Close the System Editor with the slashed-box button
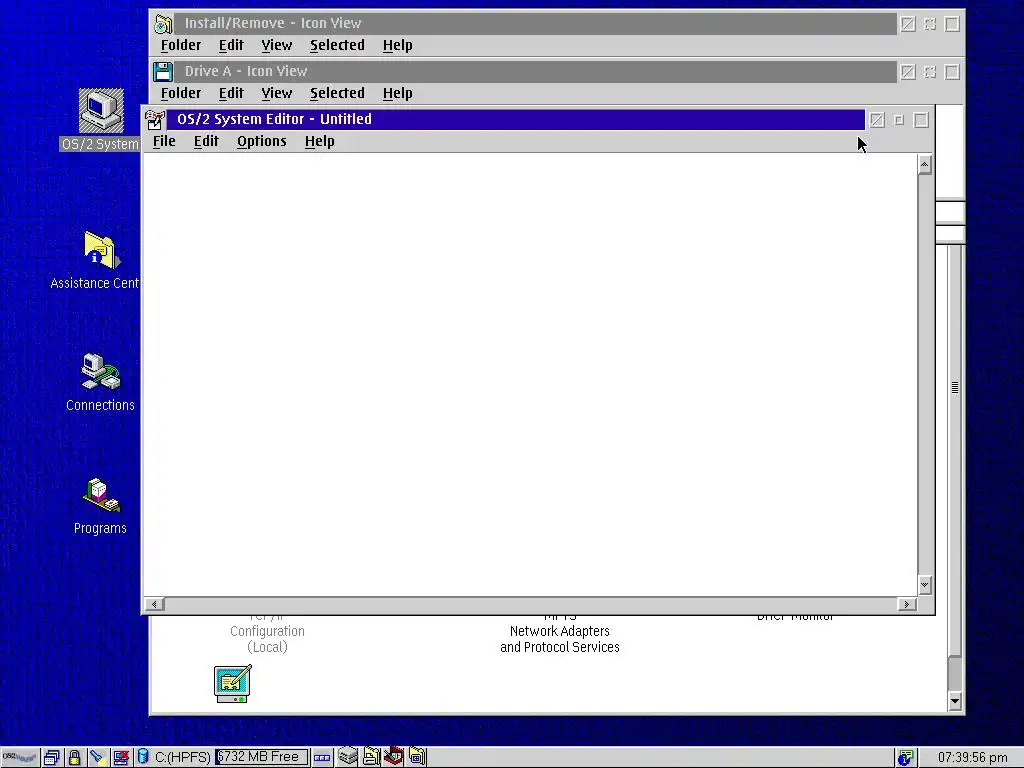1024x768 pixels. tap(877, 120)
